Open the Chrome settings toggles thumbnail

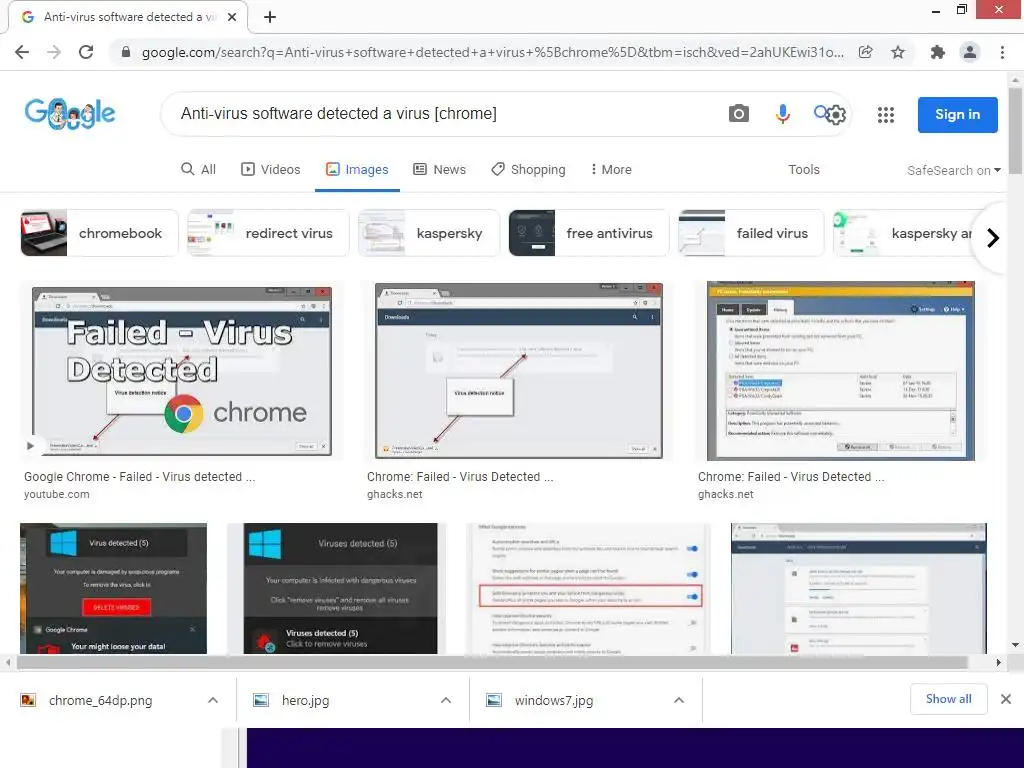[x=588, y=588]
